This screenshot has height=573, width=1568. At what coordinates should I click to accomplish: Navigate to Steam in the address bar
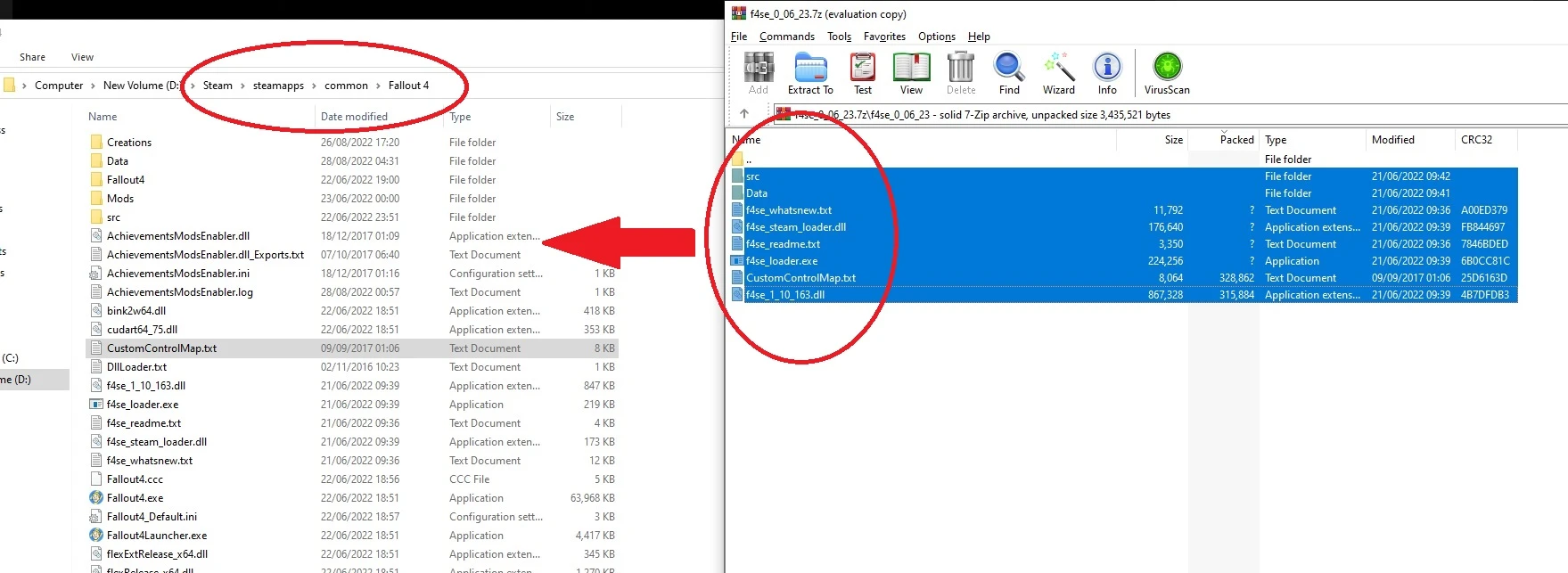[218, 86]
